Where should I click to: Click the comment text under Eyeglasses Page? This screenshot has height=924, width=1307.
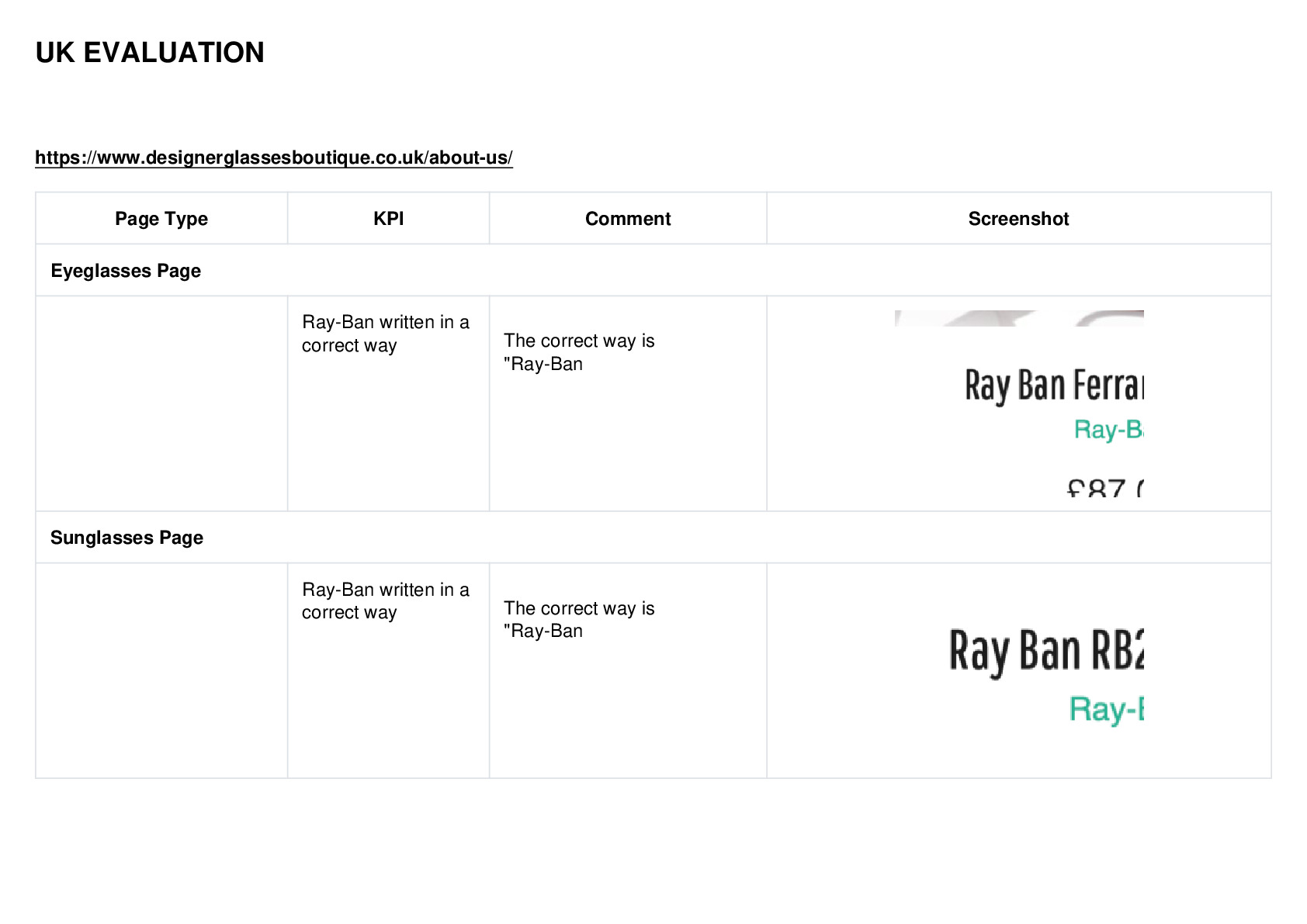click(579, 352)
